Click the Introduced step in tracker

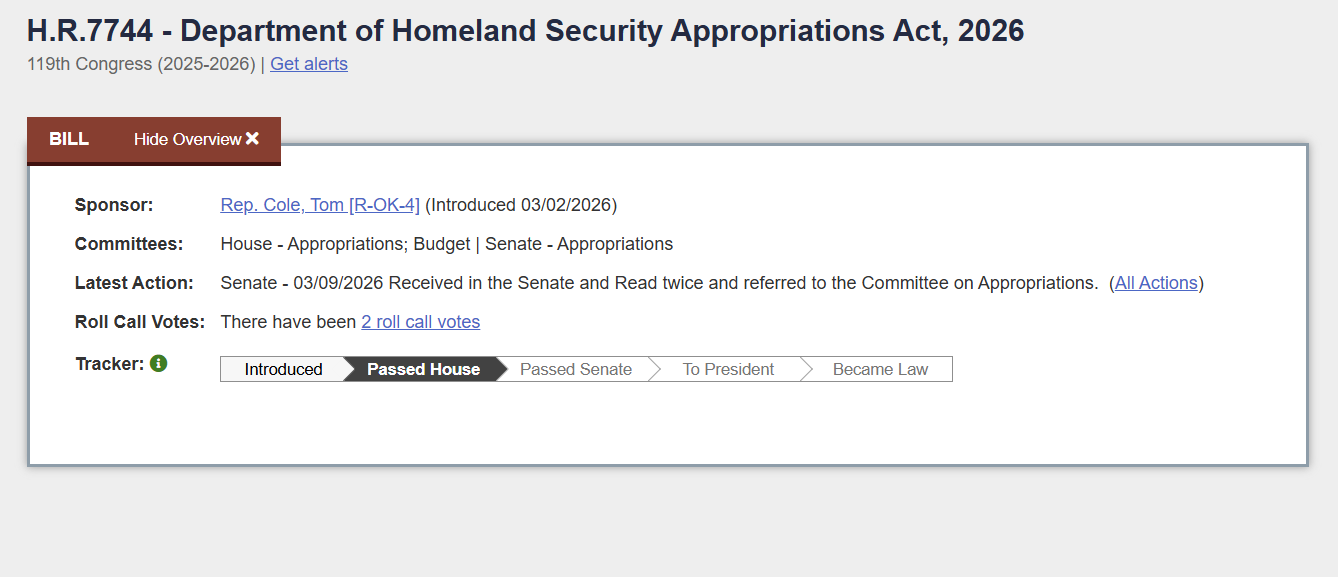pos(283,369)
